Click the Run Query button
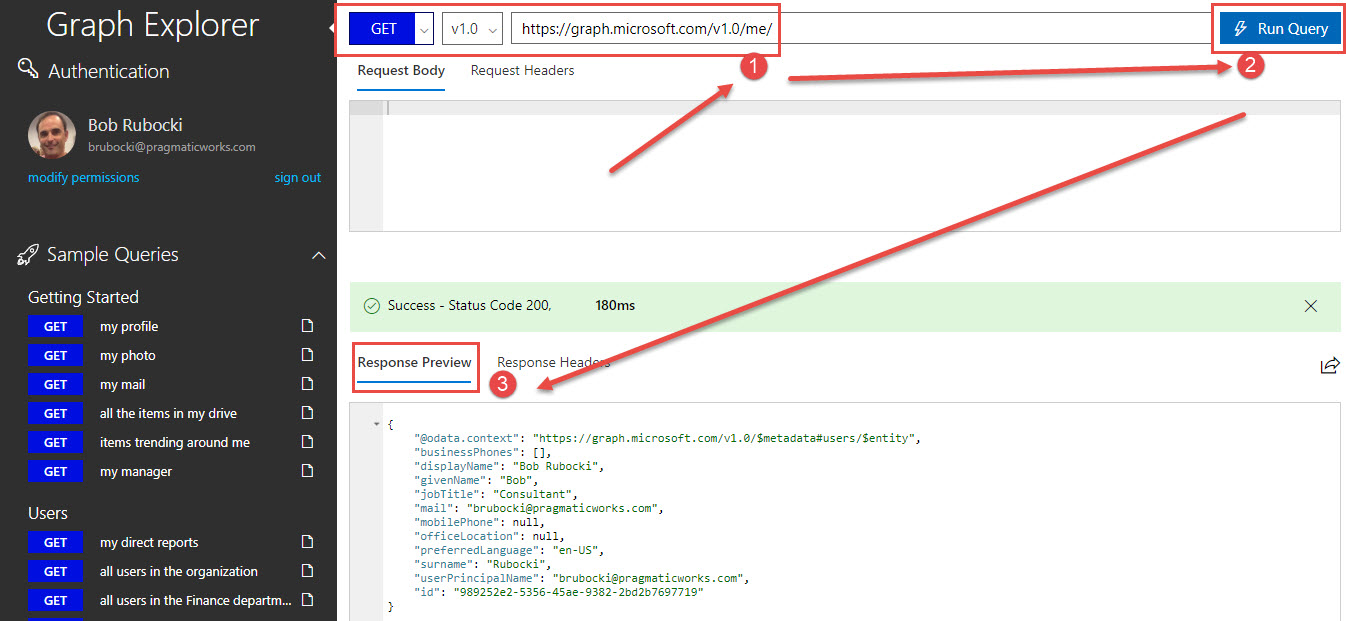 1279,28
